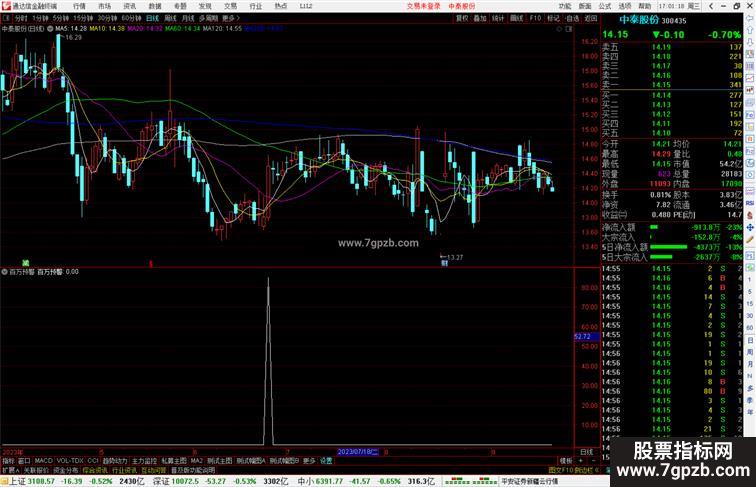Expand the 扩展 panel
The height and width of the screenshot is (487, 756).
(10, 470)
